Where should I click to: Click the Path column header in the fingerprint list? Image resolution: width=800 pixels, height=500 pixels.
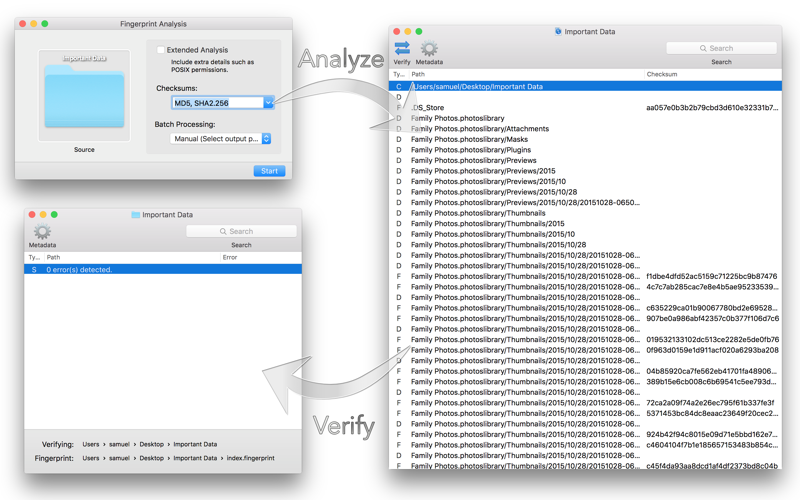[x=527, y=74]
